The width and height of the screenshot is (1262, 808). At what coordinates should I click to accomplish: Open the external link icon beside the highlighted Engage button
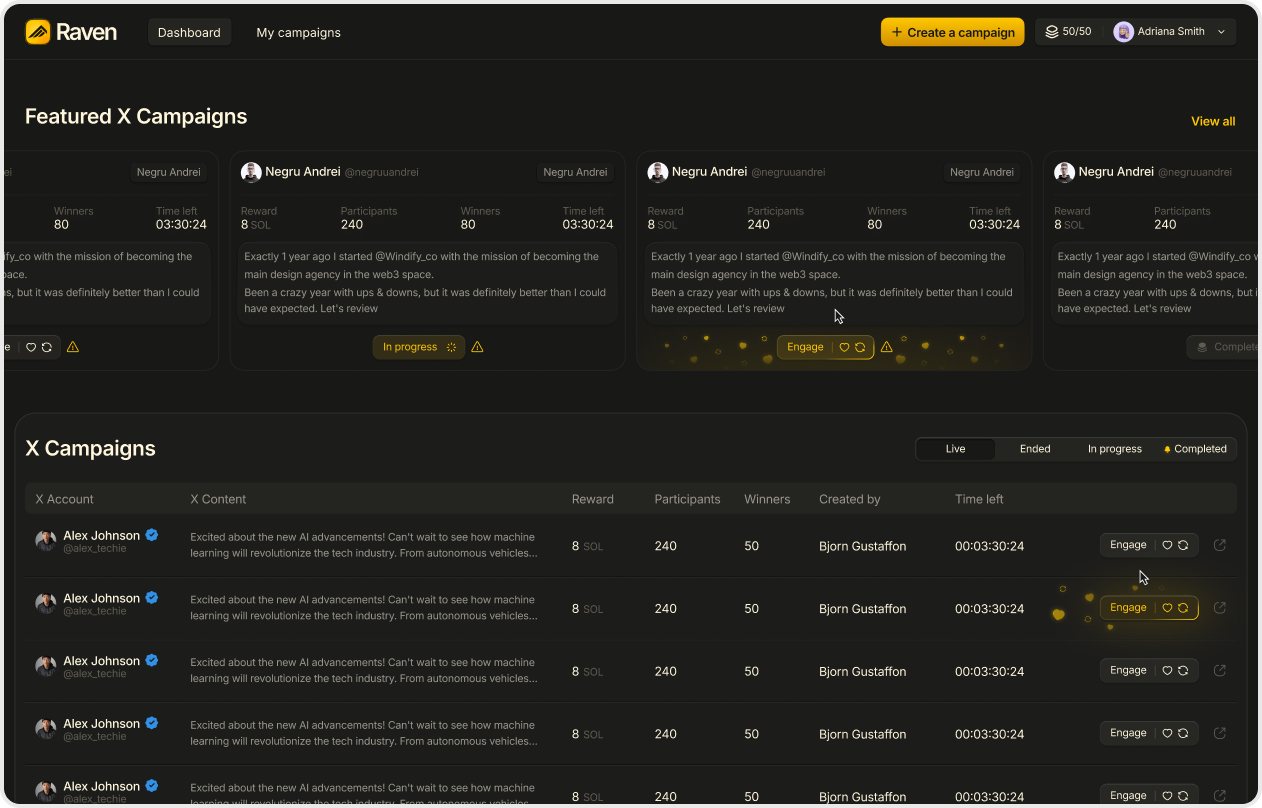pyautogui.click(x=1219, y=608)
